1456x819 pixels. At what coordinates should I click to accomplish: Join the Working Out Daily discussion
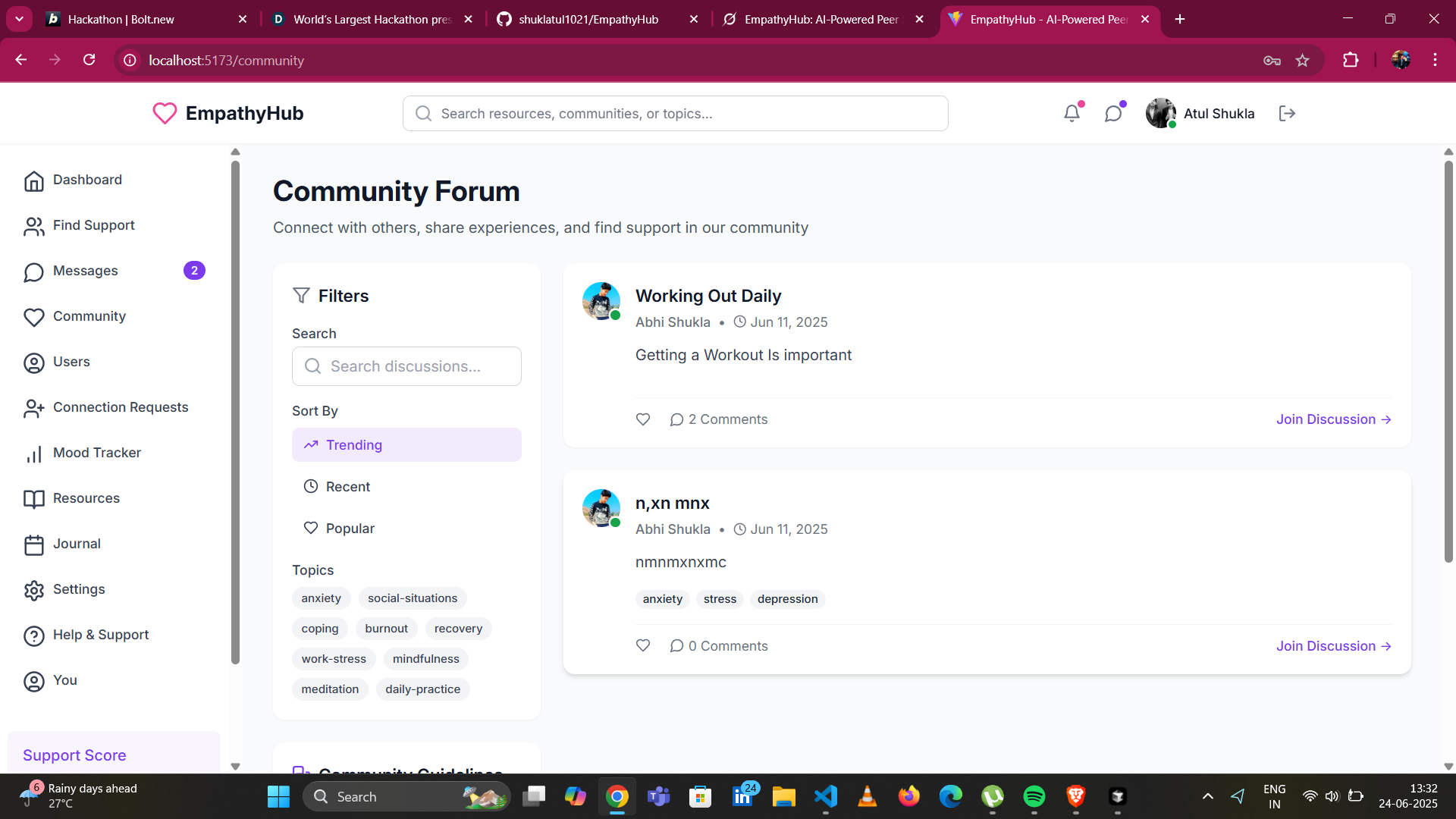point(1333,419)
